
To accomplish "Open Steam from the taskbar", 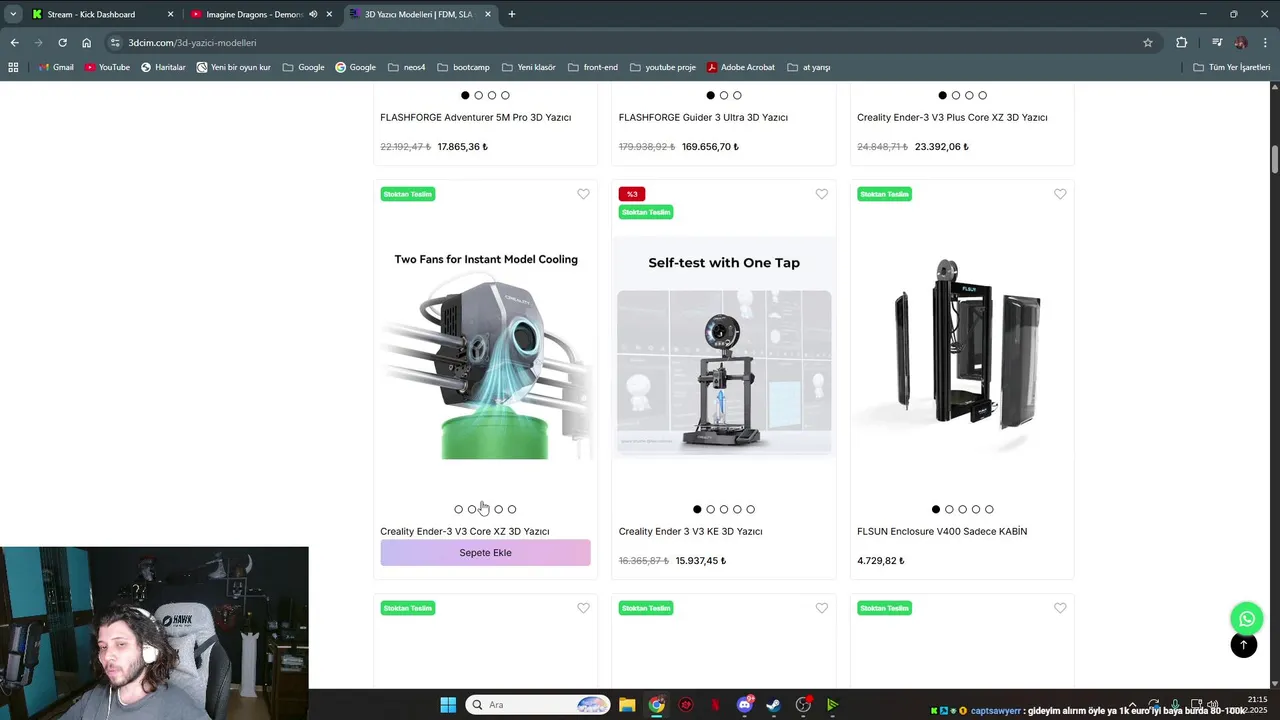I will pyautogui.click(x=774, y=705).
